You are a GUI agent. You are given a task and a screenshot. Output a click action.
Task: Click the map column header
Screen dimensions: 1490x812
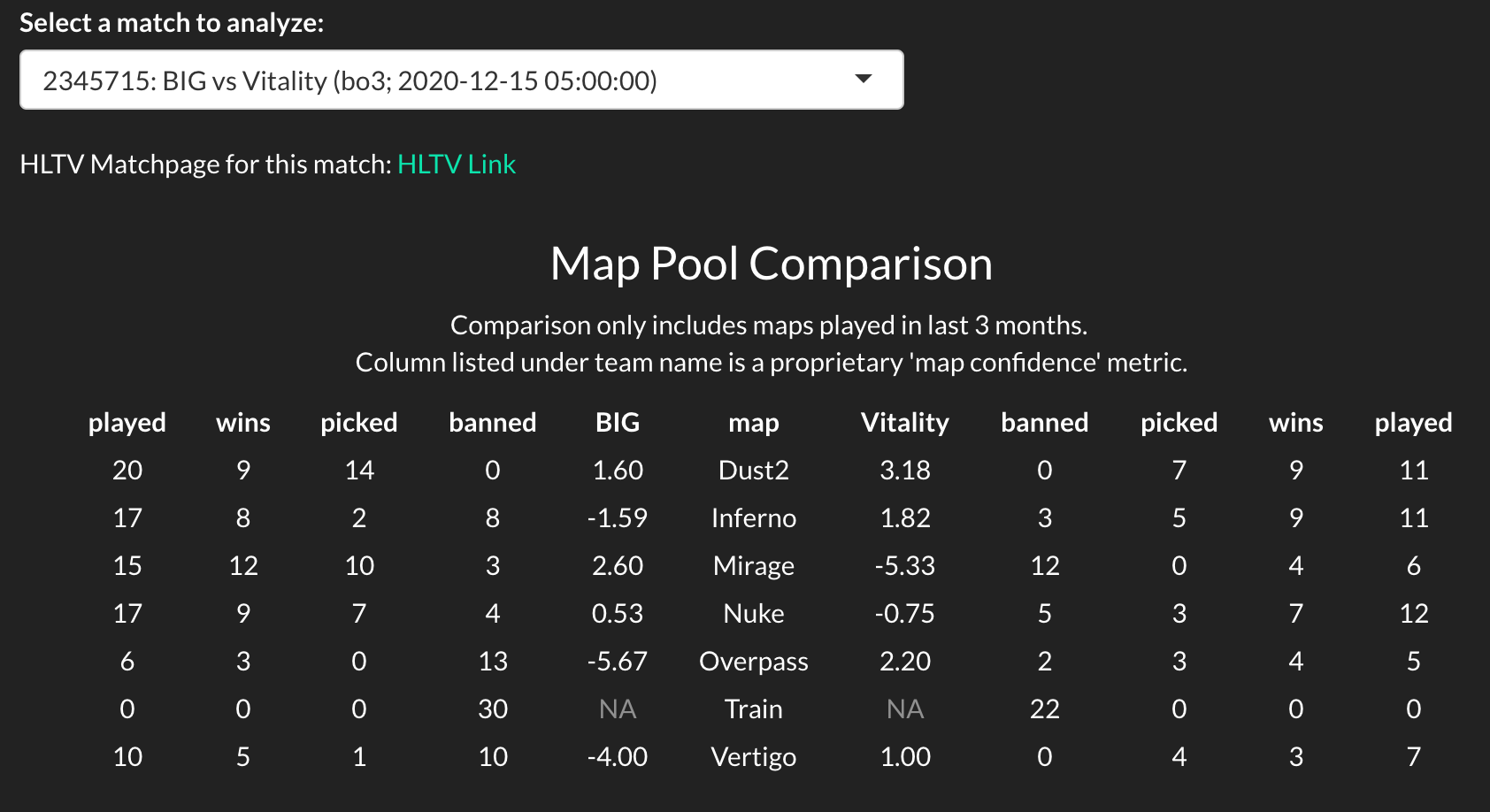coord(753,423)
